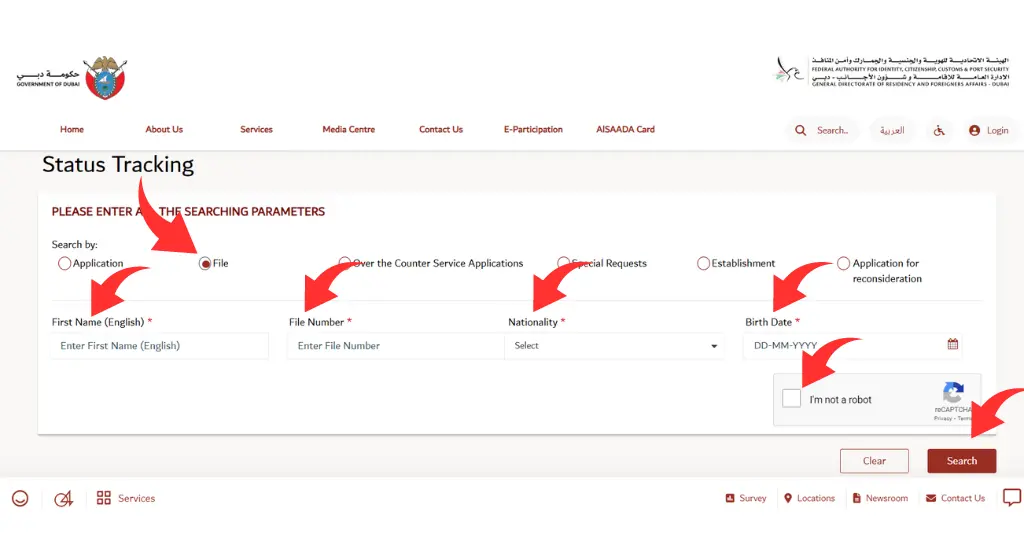Click the happiness smiley face icon
This screenshot has height=558, width=1024.
(x=20, y=499)
